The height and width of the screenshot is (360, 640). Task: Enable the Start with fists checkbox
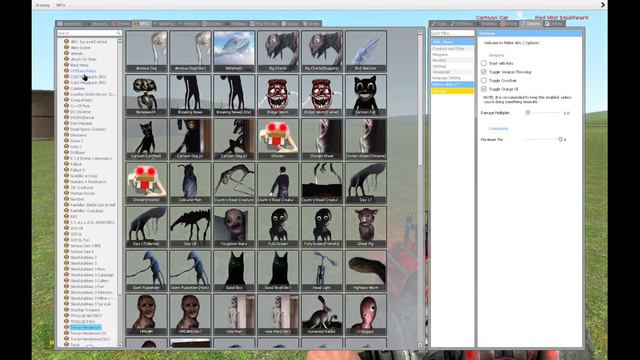[x=484, y=63]
